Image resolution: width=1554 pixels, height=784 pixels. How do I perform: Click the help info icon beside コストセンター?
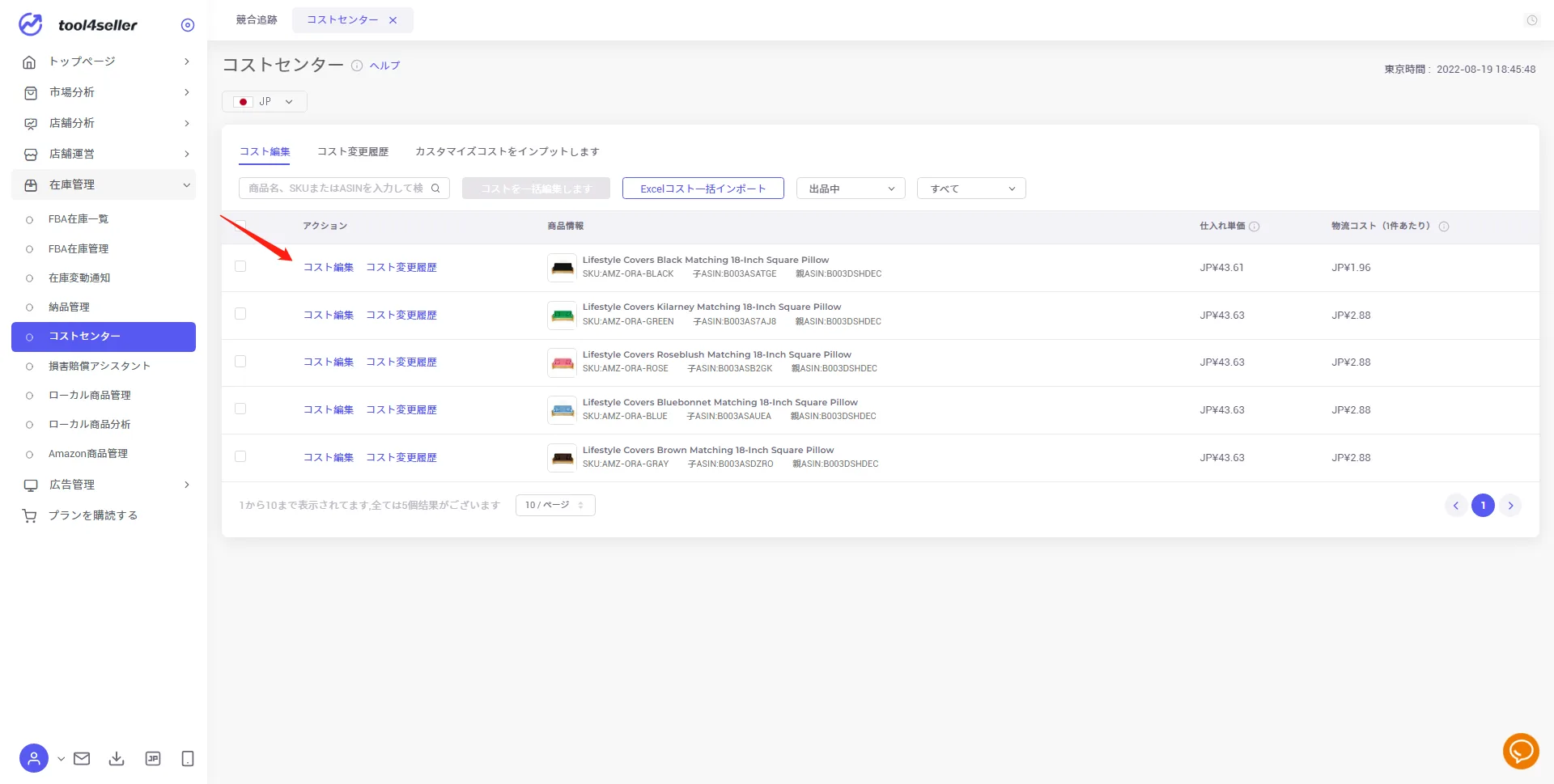[x=357, y=66]
